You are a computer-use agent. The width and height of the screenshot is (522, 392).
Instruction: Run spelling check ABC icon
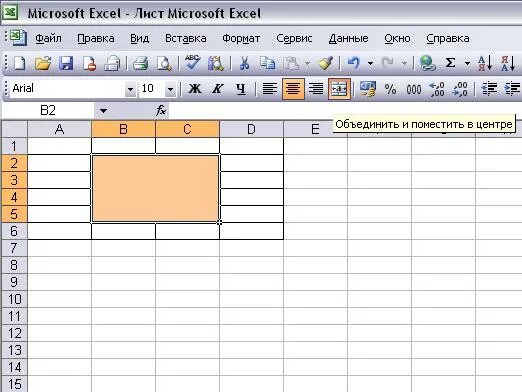click(x=192, y=63)
